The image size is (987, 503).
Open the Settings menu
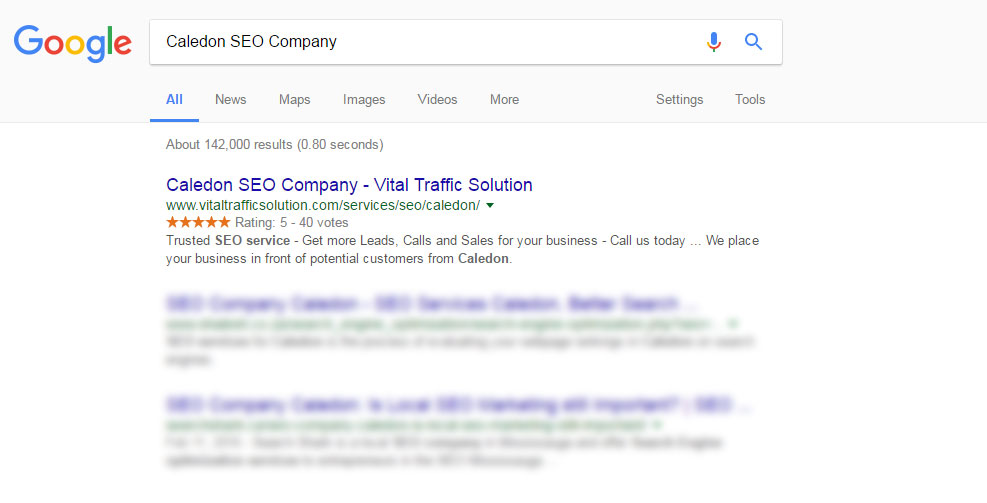679,99
